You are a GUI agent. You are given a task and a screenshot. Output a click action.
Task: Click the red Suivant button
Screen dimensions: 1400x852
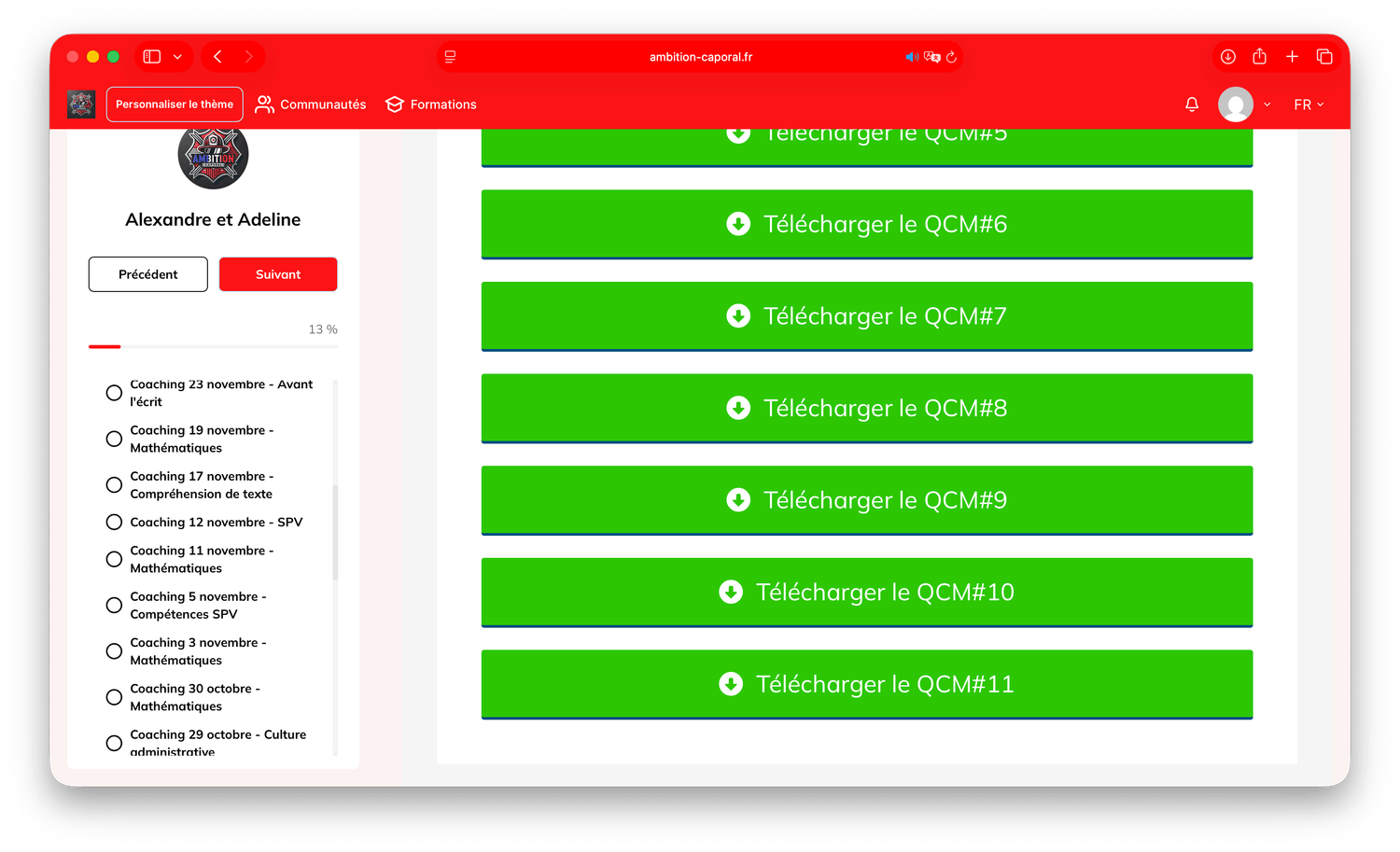(278, 274)
